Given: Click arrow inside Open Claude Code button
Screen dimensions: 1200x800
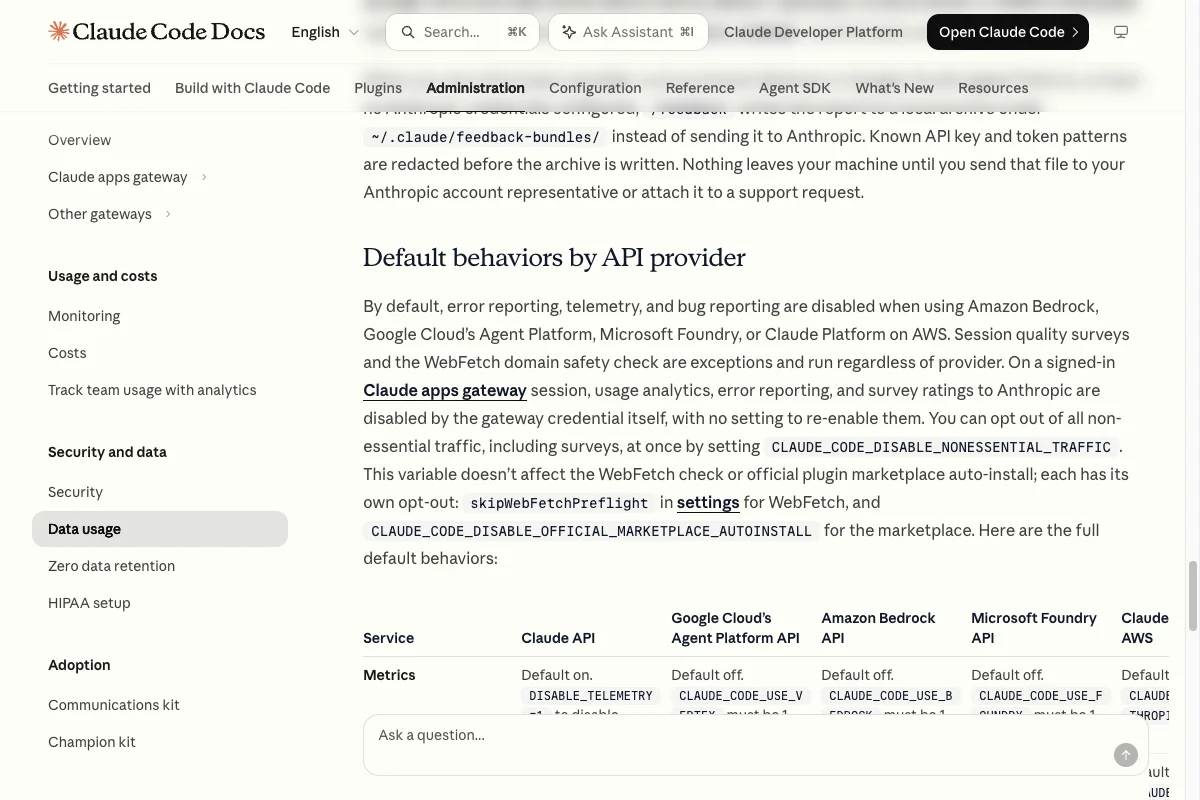Looking at the screenshot, I should (1075, 32).
